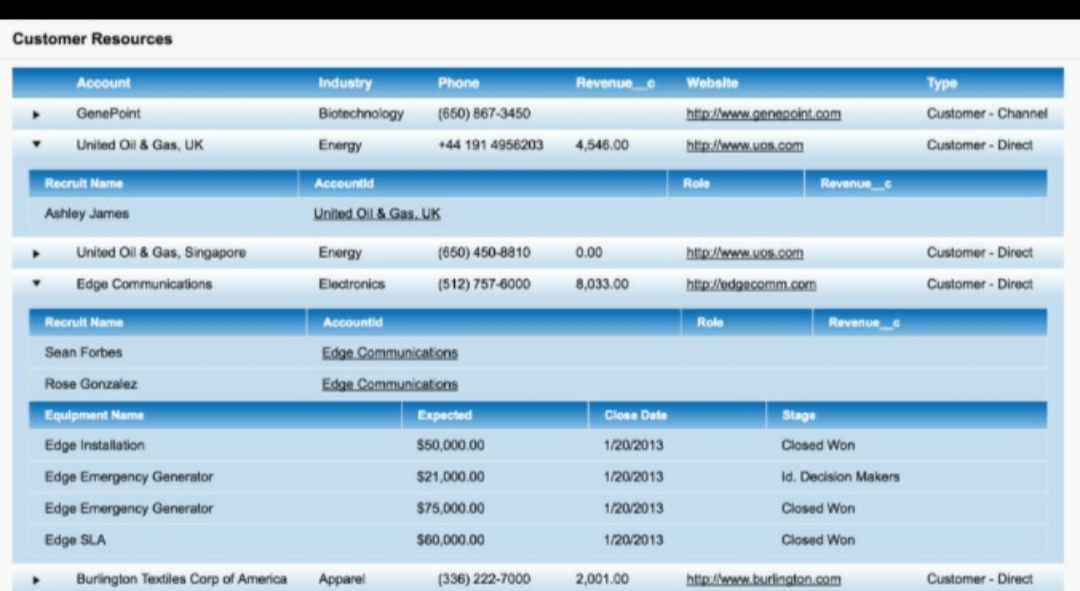Select the GenePoint account name
The image size is (1080, 591).
pyautogui.click(x=108, y=114)
